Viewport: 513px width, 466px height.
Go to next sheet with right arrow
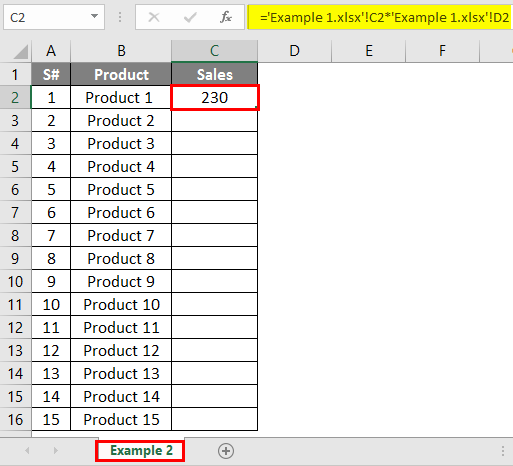pos(56,451)
